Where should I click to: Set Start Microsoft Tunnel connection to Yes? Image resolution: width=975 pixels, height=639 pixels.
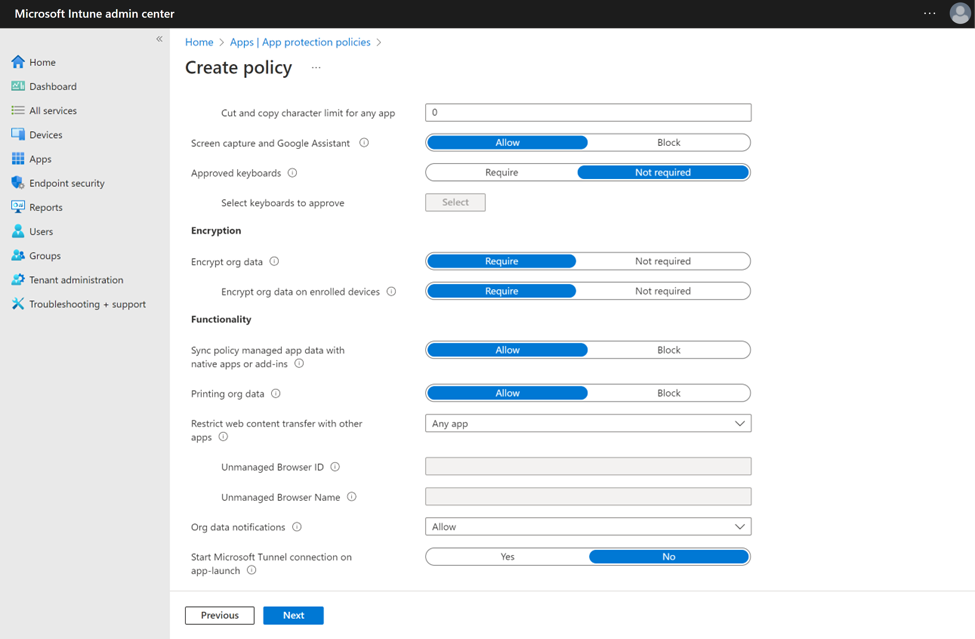pyautogui.click(x=507, y=556)
